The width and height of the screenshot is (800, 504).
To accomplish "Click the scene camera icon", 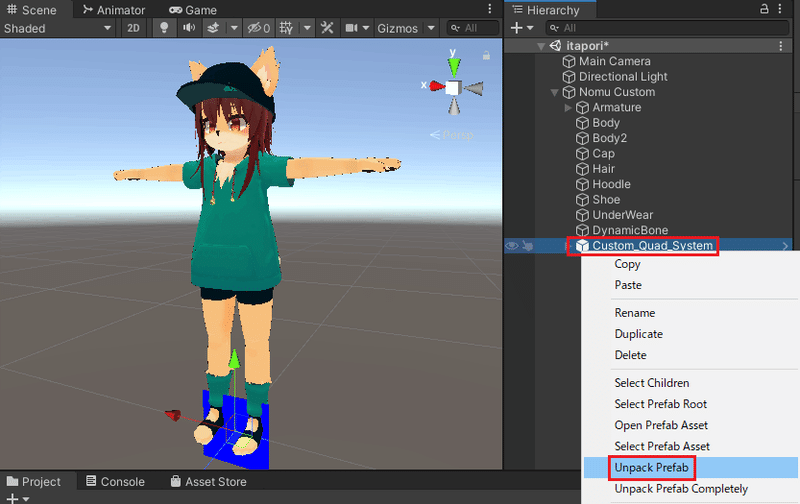I will click(x=351, y=28).
